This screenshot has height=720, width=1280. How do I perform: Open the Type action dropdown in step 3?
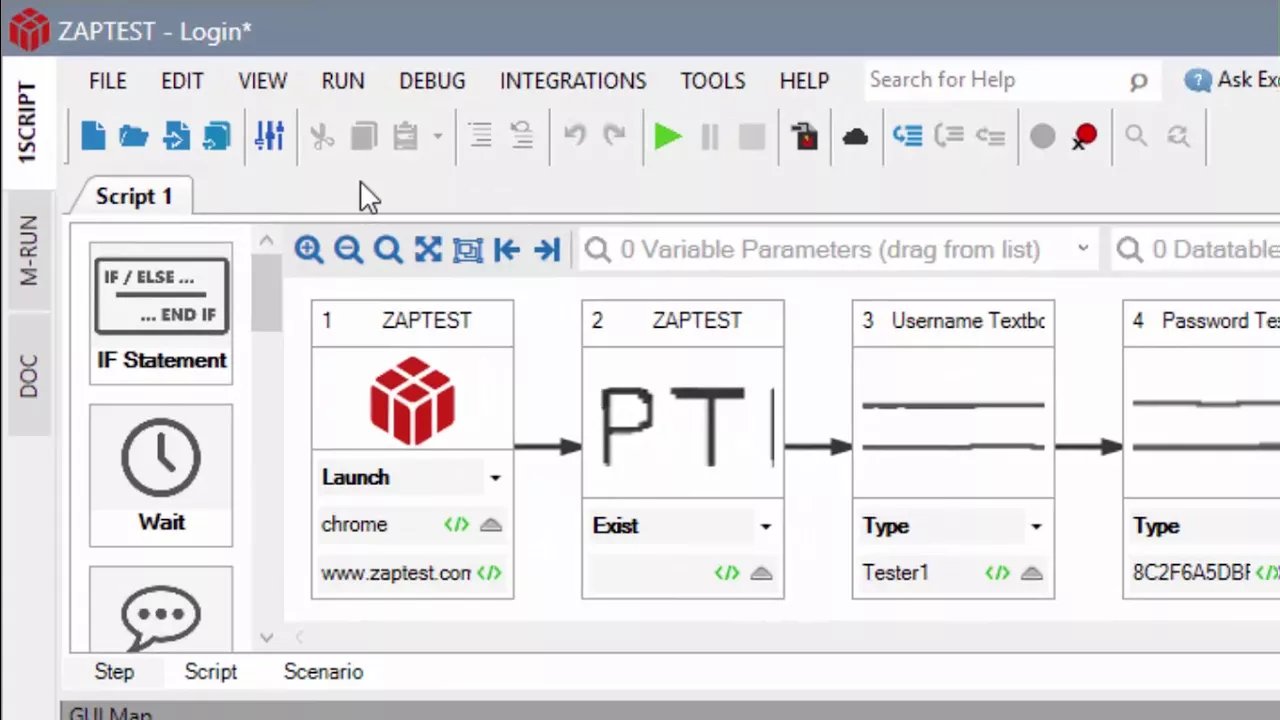point(1036,526)
